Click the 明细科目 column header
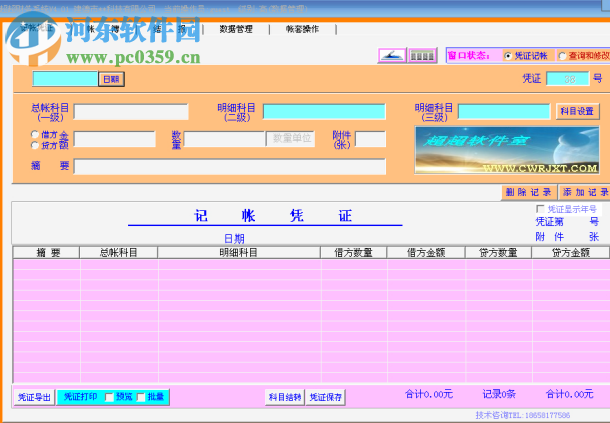The image size is (610, 423). (x=239, y=253)
